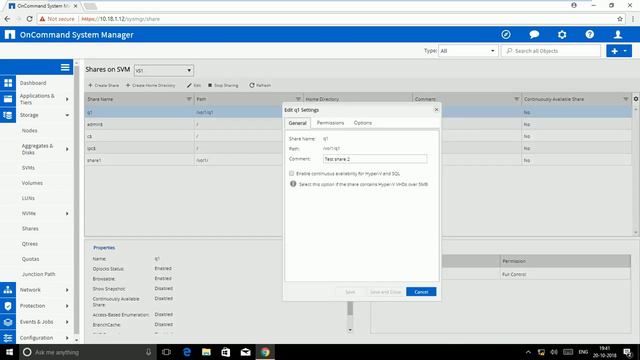Select the Events & Jobs sidebar icon
The height and width of the screenshot is (360, 640).
[8, 322]
